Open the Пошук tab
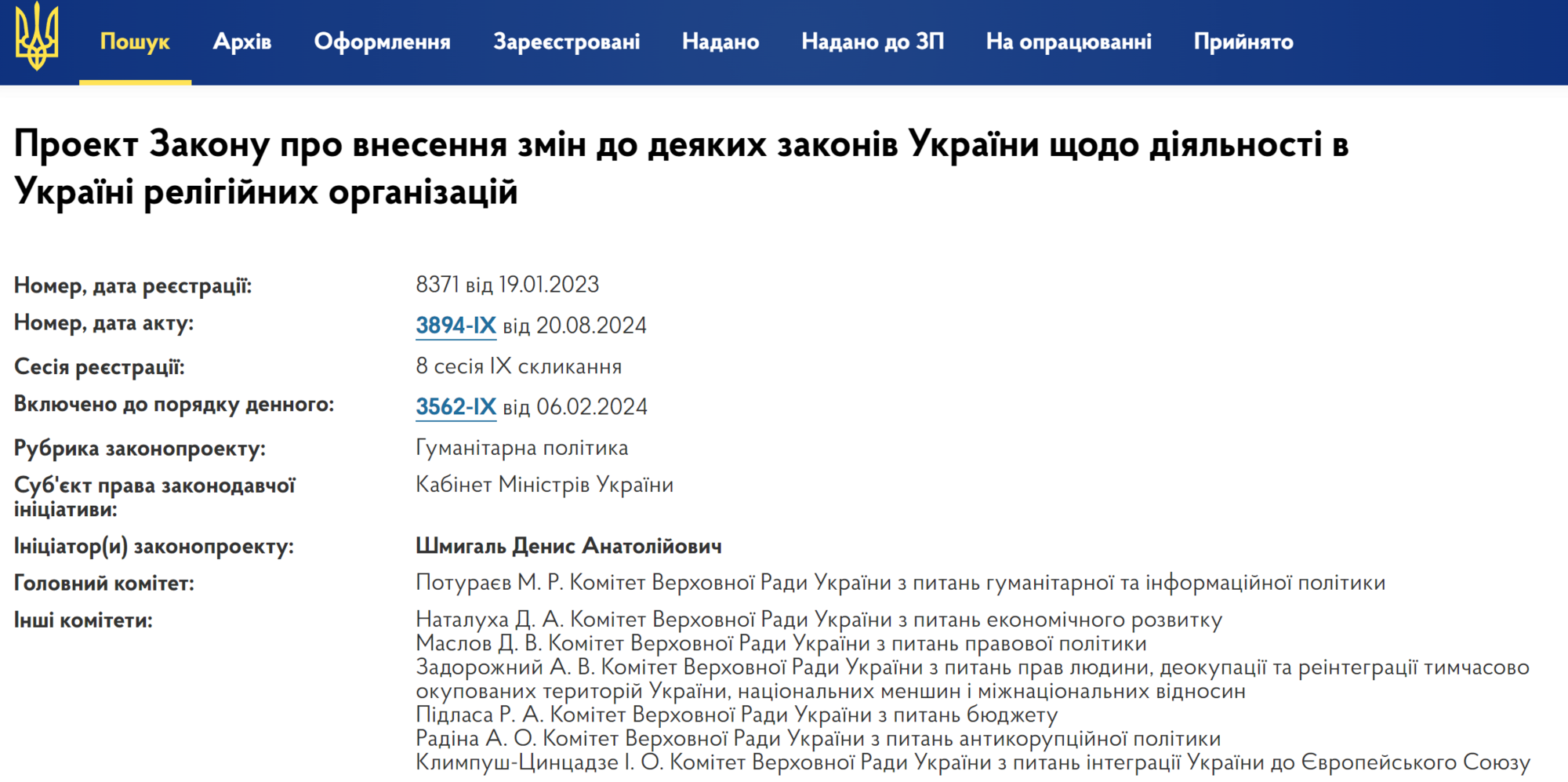The width and height of the screenshot is (1568, 782). [135, 42]
